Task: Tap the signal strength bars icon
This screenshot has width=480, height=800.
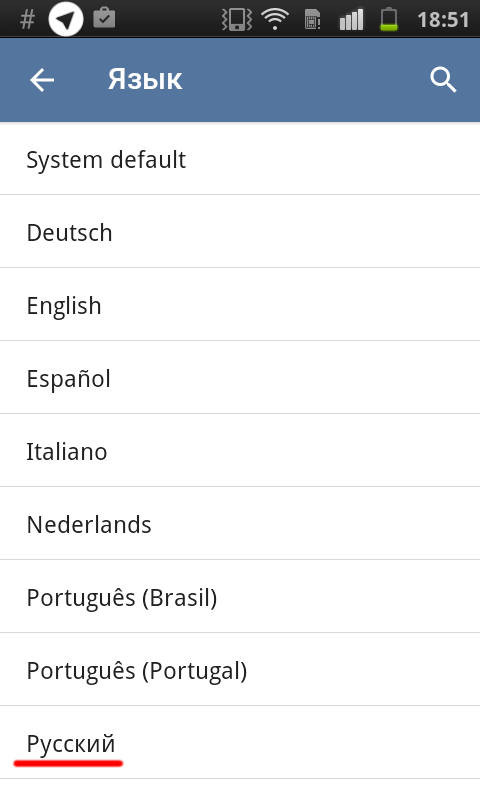Action: (351, 19)
